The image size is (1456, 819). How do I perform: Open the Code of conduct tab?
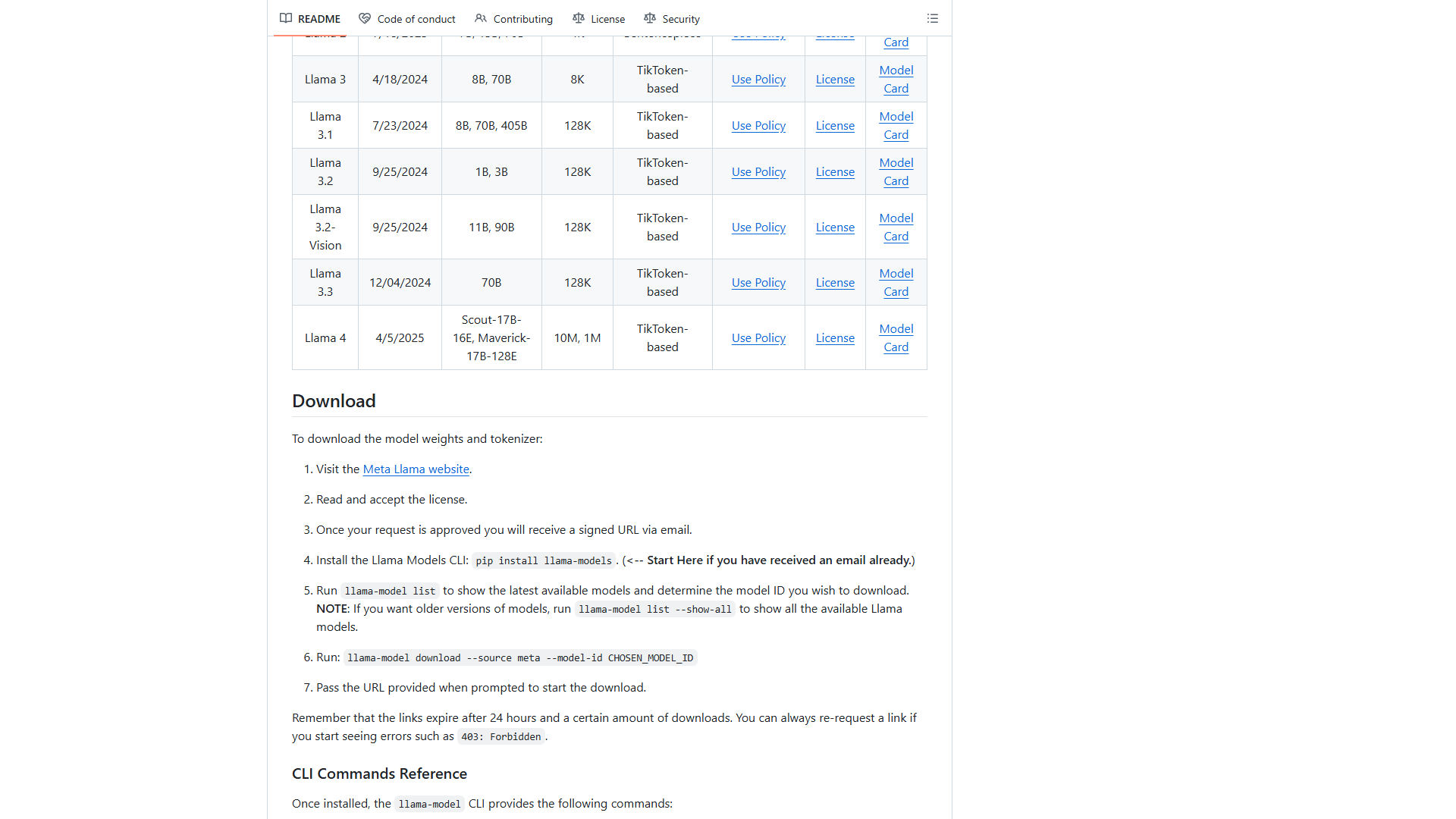(x=407, y=18)
